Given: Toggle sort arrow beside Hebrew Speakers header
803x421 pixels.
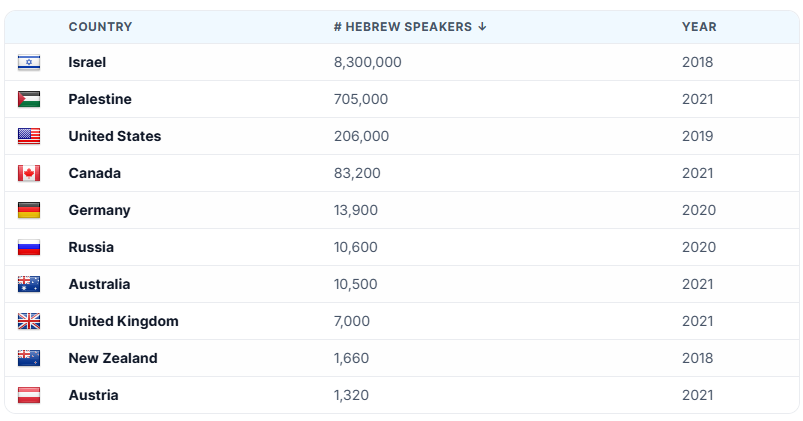Looking at the screenshot, I should (x=482, y=27).
